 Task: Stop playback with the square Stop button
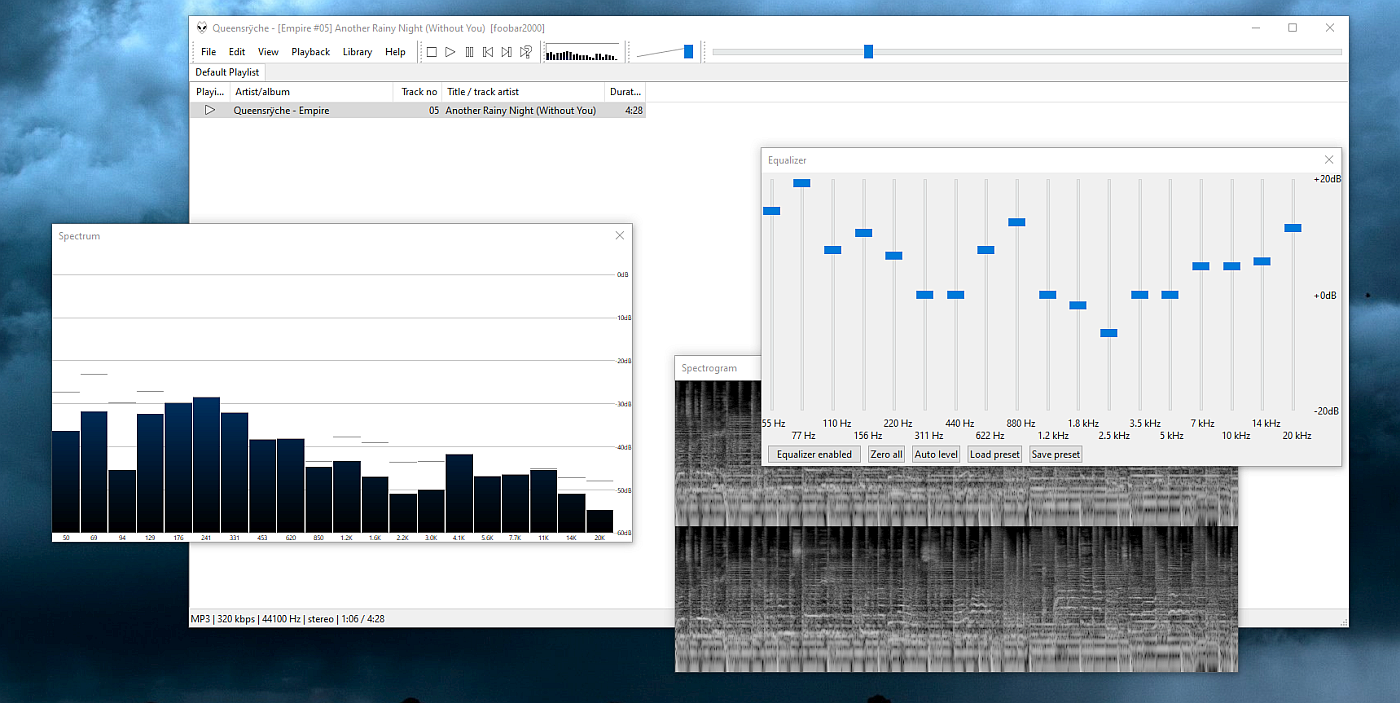point(432,52)
